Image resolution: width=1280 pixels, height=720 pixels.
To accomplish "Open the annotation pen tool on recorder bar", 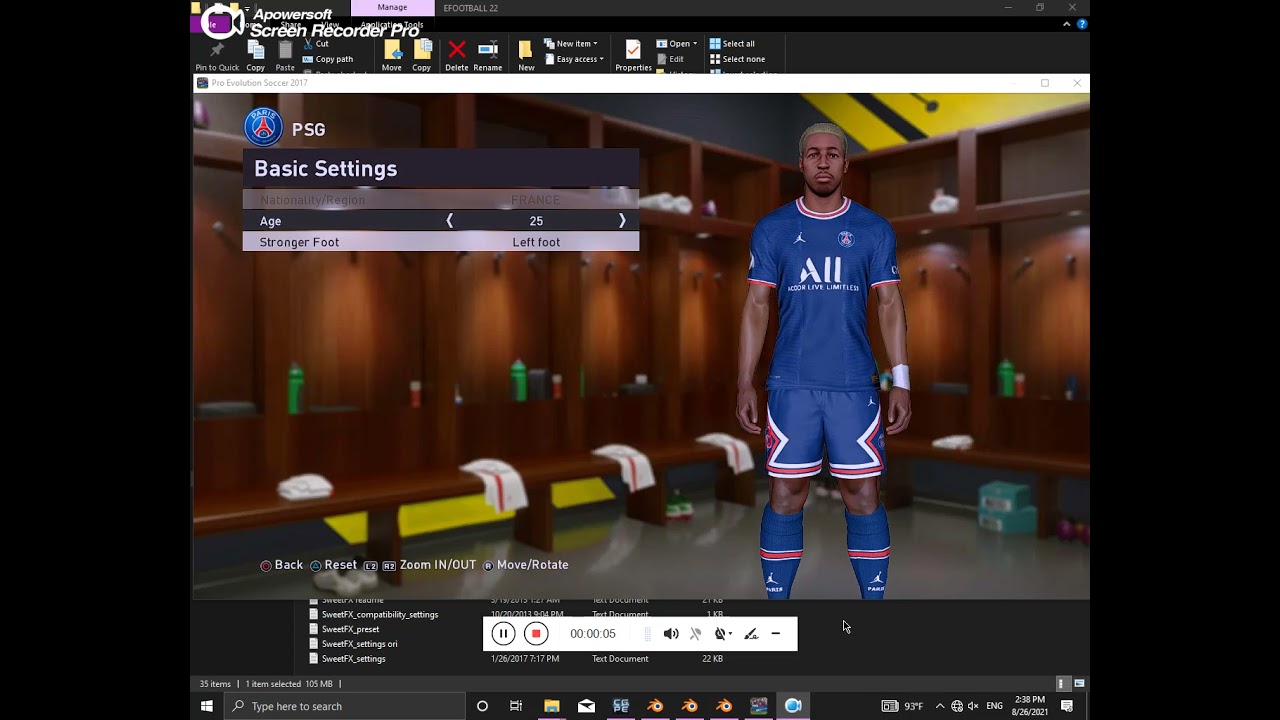I will [751, 634].
